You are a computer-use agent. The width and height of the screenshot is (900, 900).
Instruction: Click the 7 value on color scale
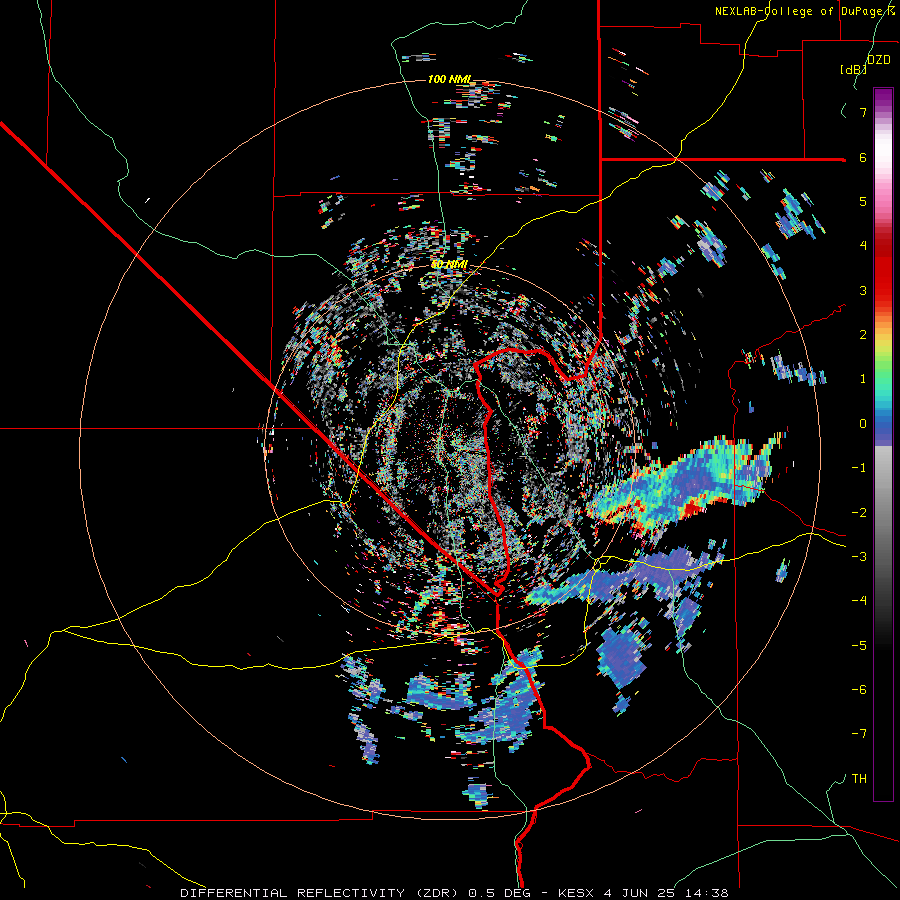pyautogui.click(x=863, y=112)
